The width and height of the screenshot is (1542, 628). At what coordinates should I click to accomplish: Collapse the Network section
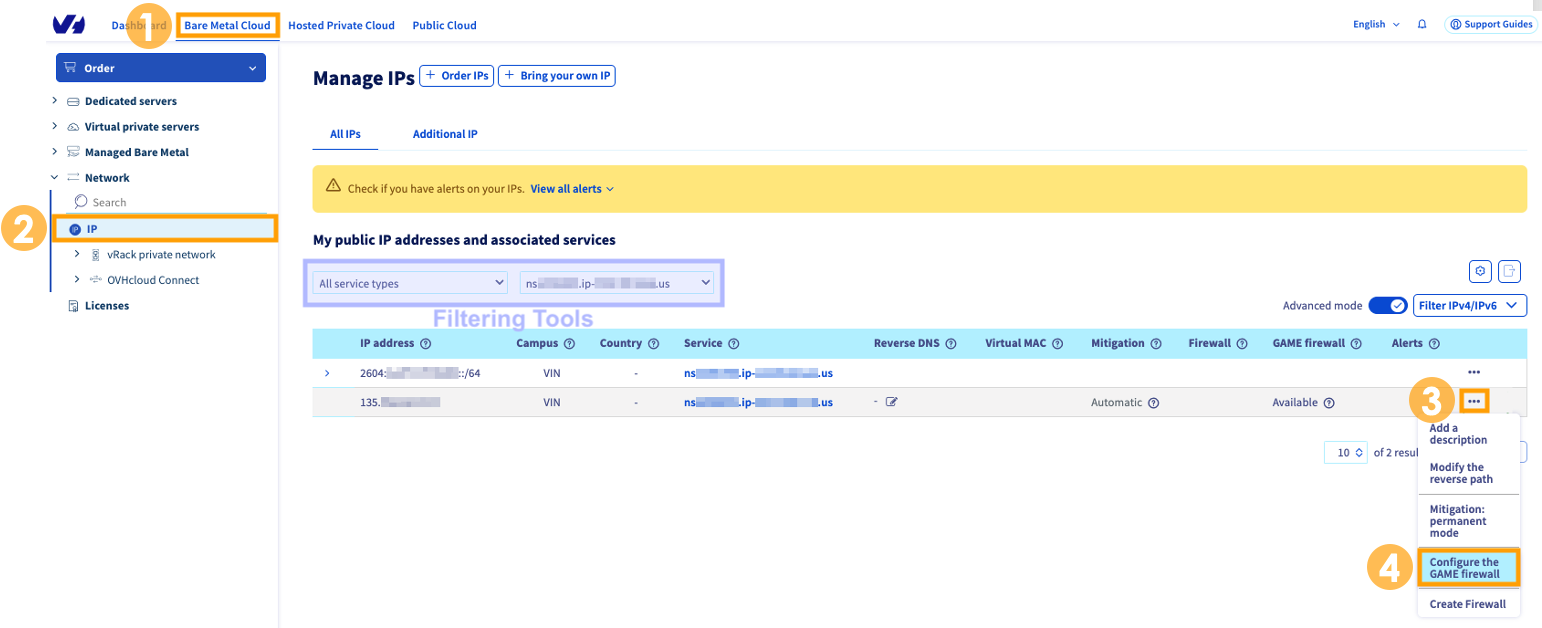(x=55, y=178)
